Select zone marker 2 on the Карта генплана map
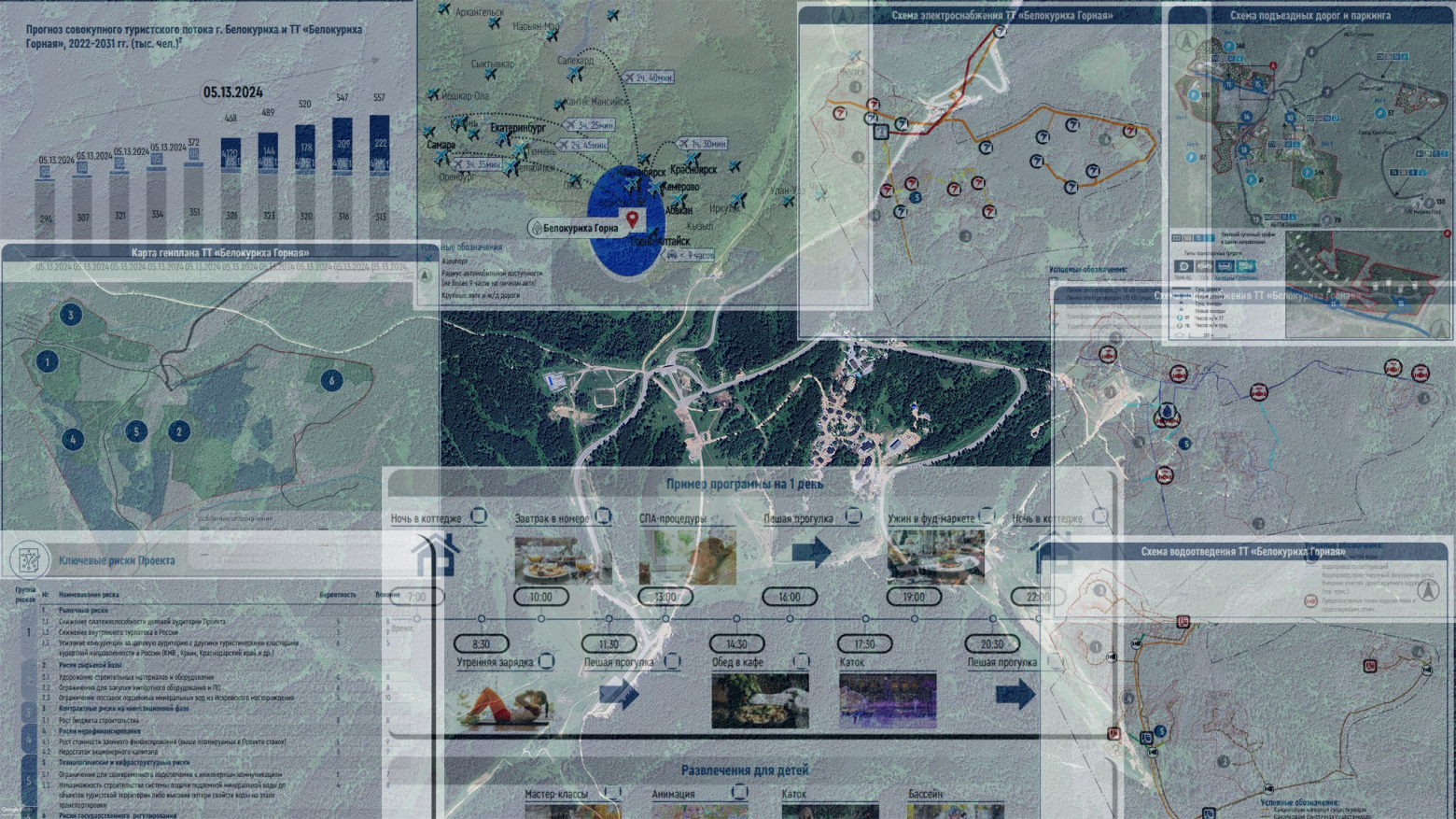Screen dimensions: 1456x819 click(179, 431)
